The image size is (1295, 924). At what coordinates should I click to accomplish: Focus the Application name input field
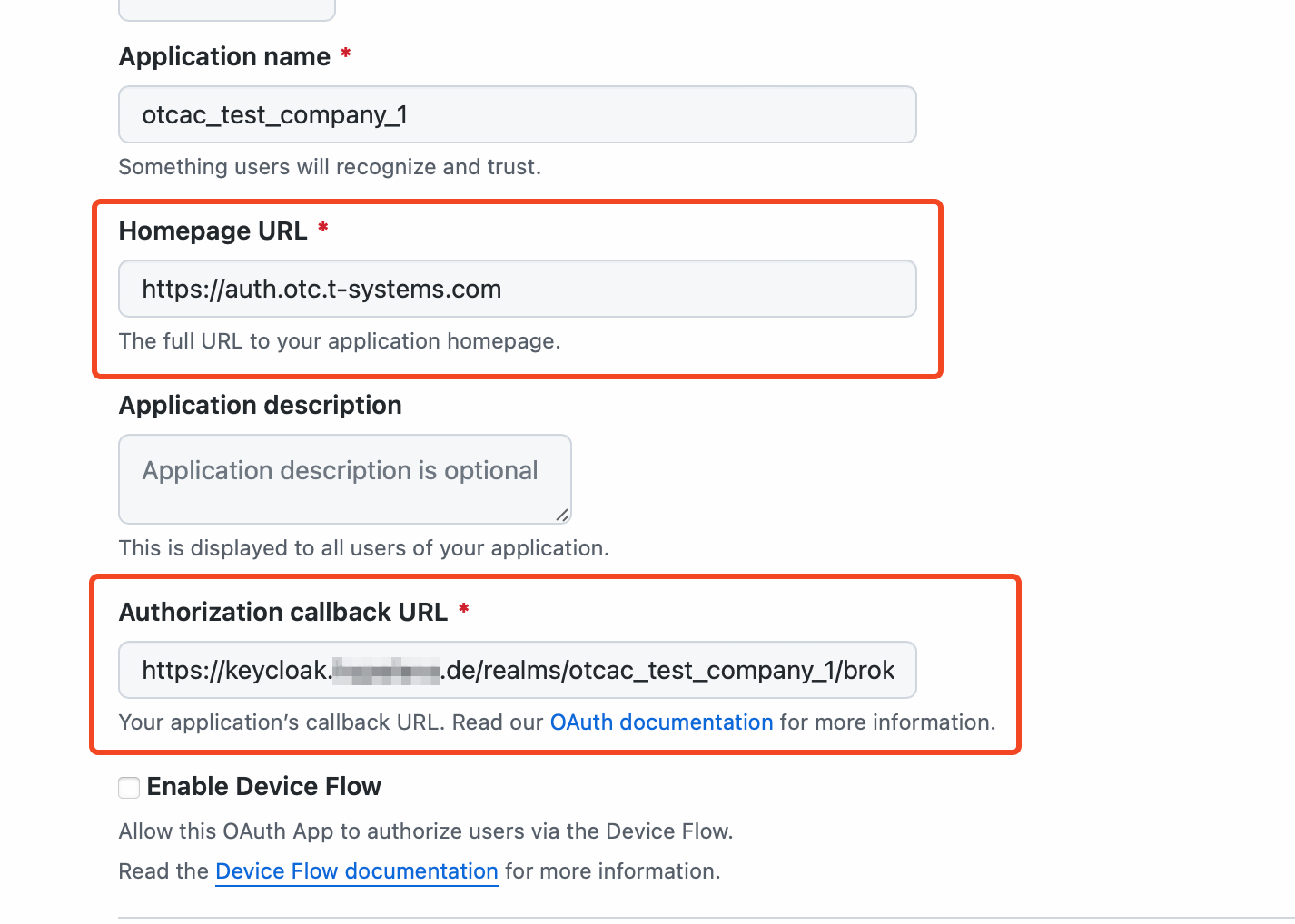(517, 115)
